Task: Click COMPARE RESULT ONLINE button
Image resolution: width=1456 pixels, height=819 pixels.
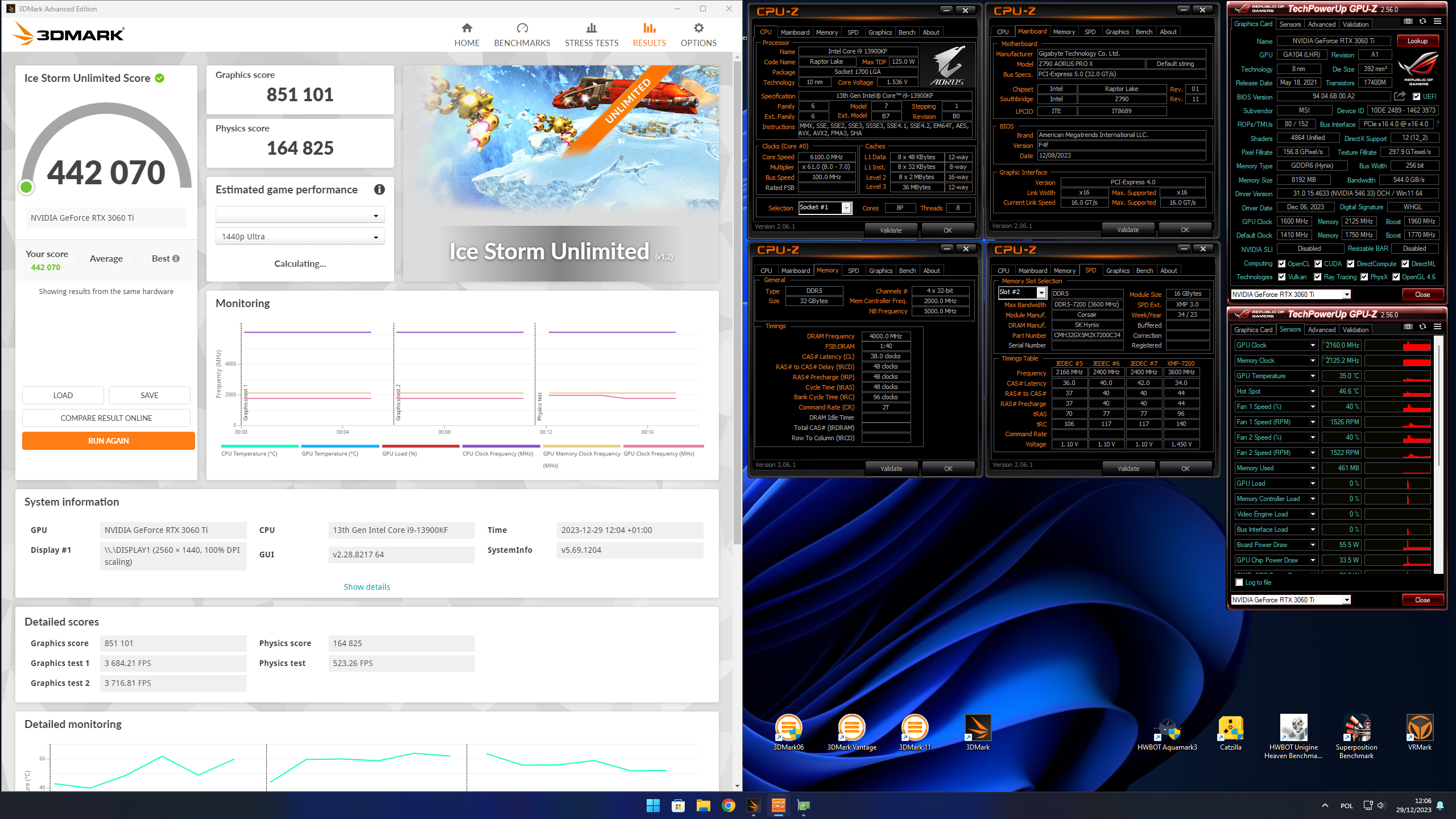Action: coord(106,418)
